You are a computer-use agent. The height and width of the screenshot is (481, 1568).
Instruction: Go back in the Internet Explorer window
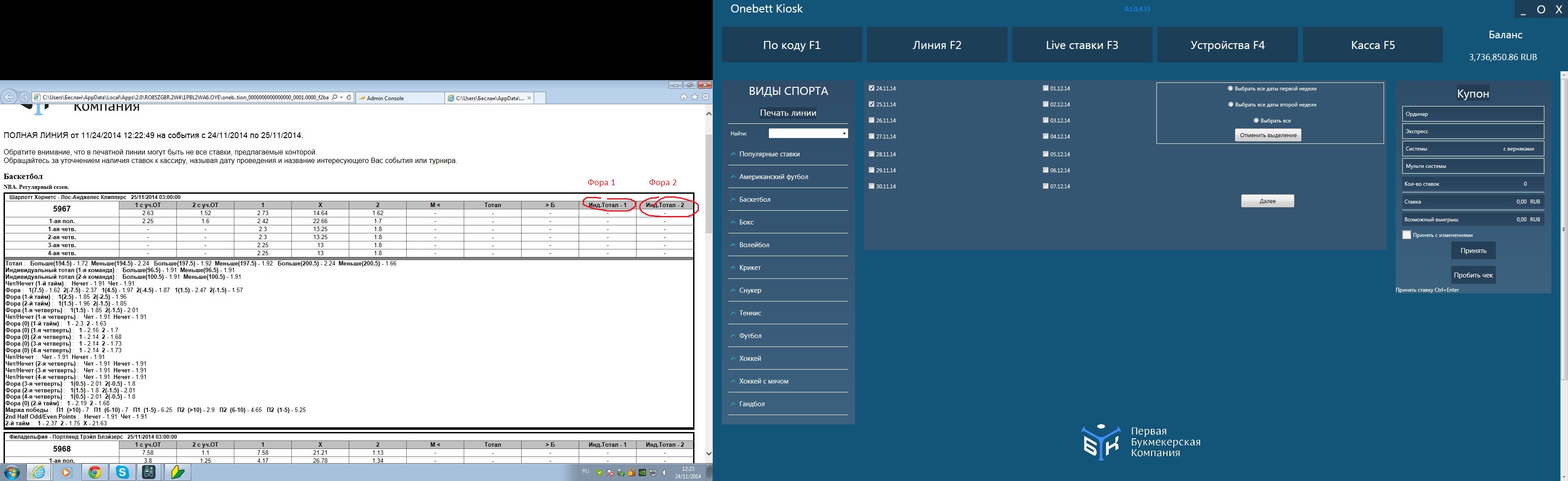click(x=9, y=98)
